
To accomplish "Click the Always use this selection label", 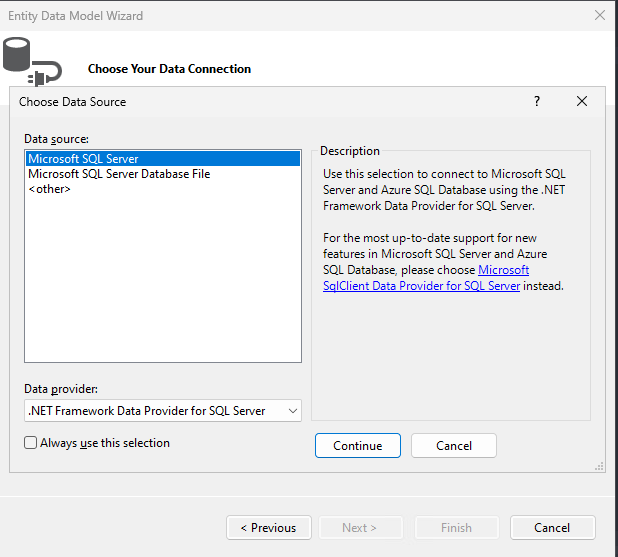I will coord(105,443).
